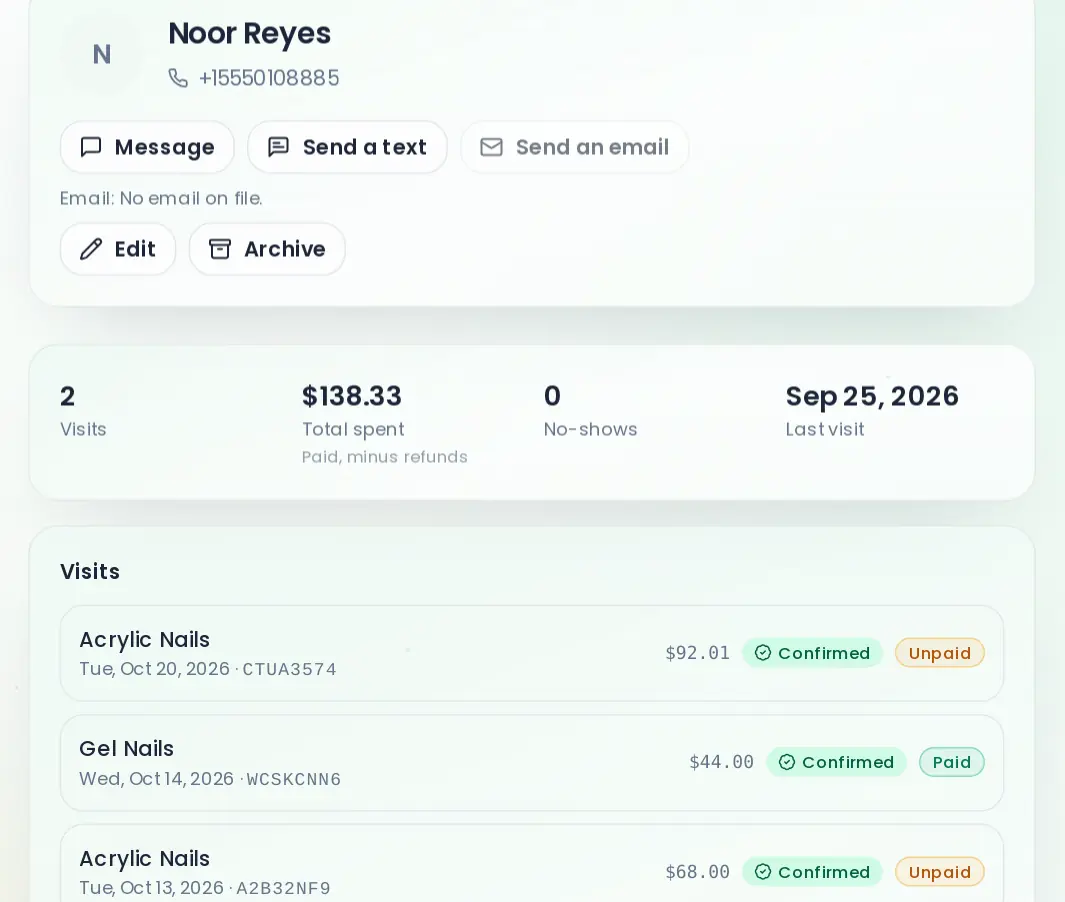Click the archive box icon
Viewport: 1065px width, 902px height.
(x=220, y=249)
